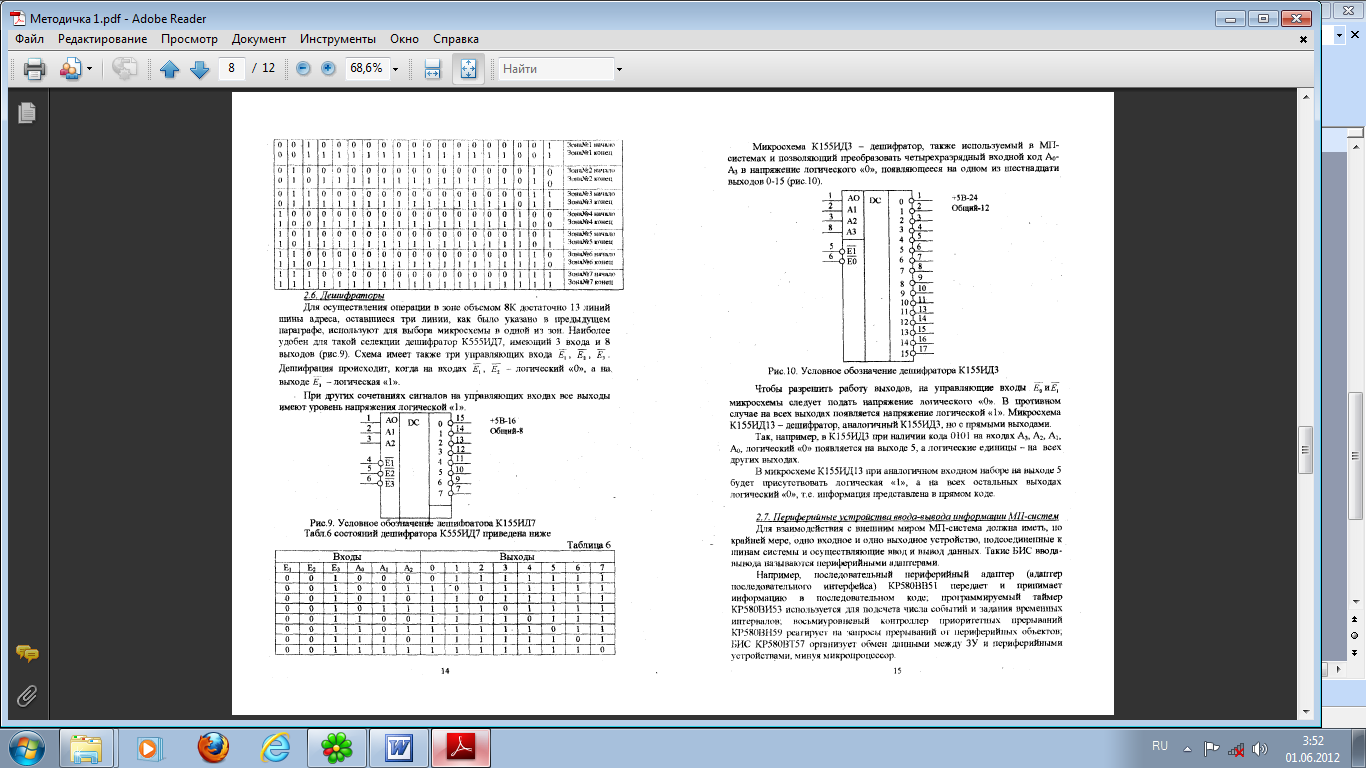Click the Найти search field
Image resolution: width=1366 pixels, height=768 pixels.
coord(556,69)
